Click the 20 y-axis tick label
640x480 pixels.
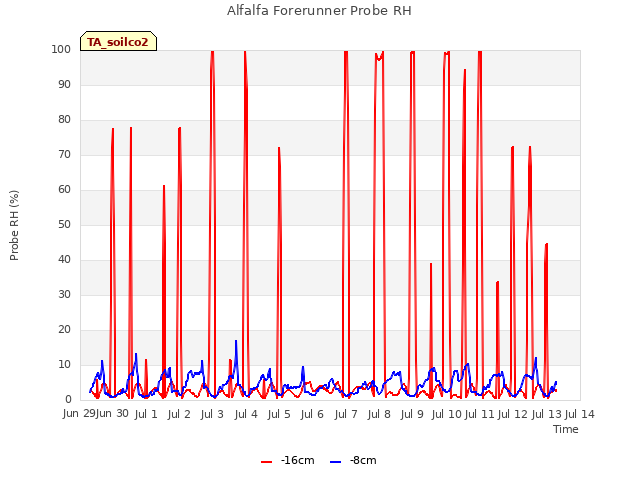click(x=64, y=330)
